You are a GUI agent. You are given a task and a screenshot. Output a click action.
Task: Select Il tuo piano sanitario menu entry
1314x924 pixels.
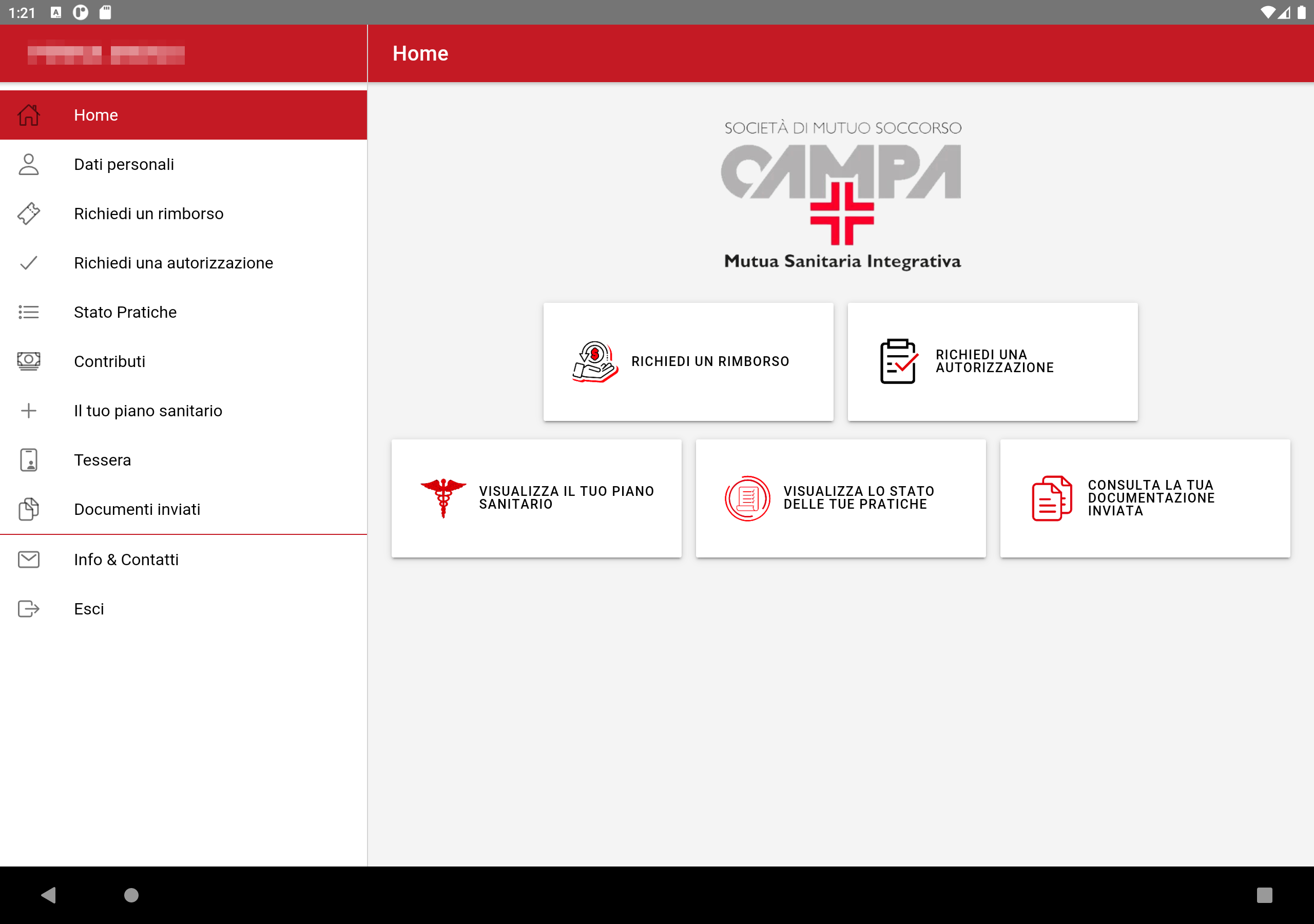(x=148, y=411)
